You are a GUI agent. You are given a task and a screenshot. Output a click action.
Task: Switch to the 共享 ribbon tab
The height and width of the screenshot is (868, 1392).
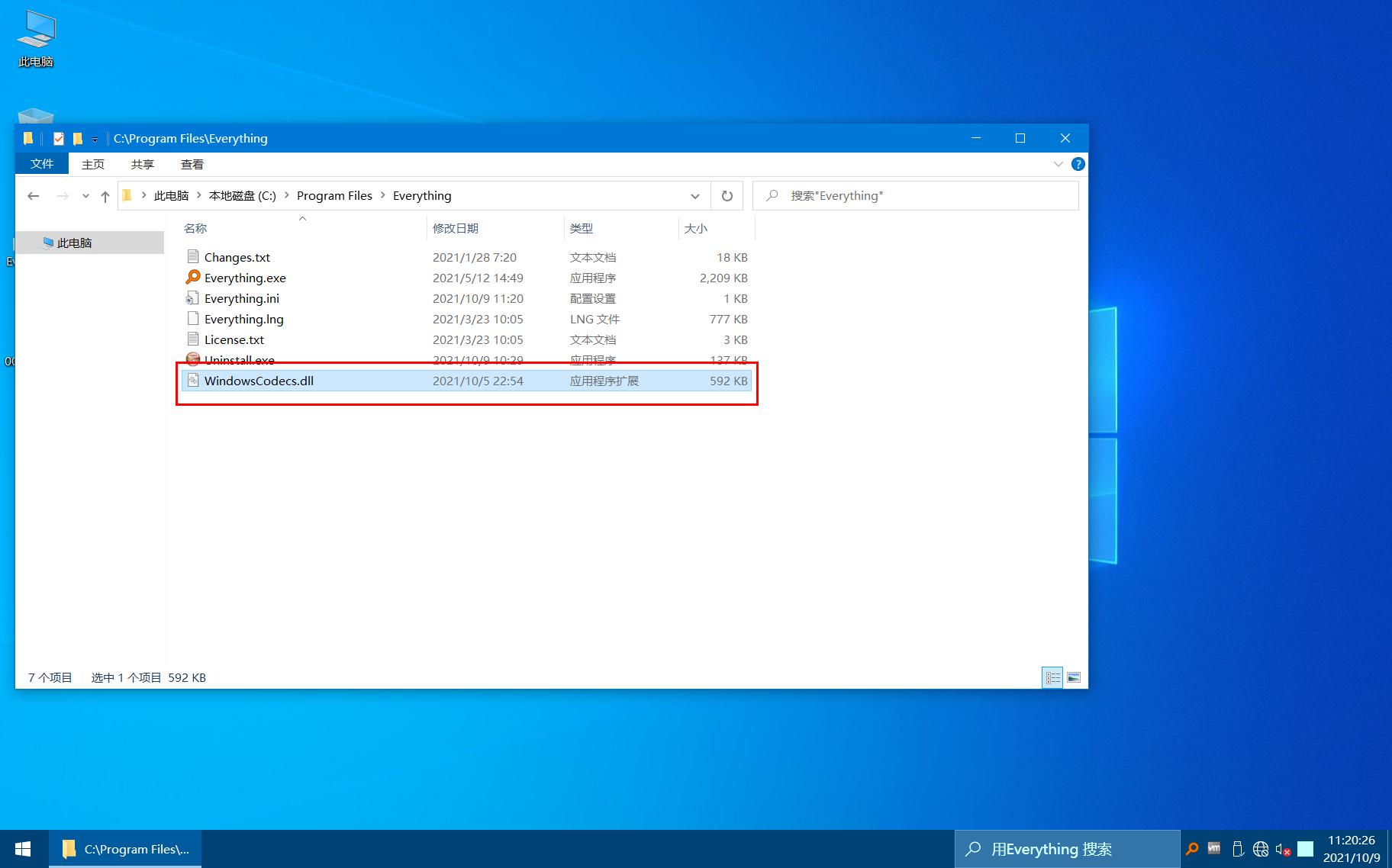(x=143, y=164)
